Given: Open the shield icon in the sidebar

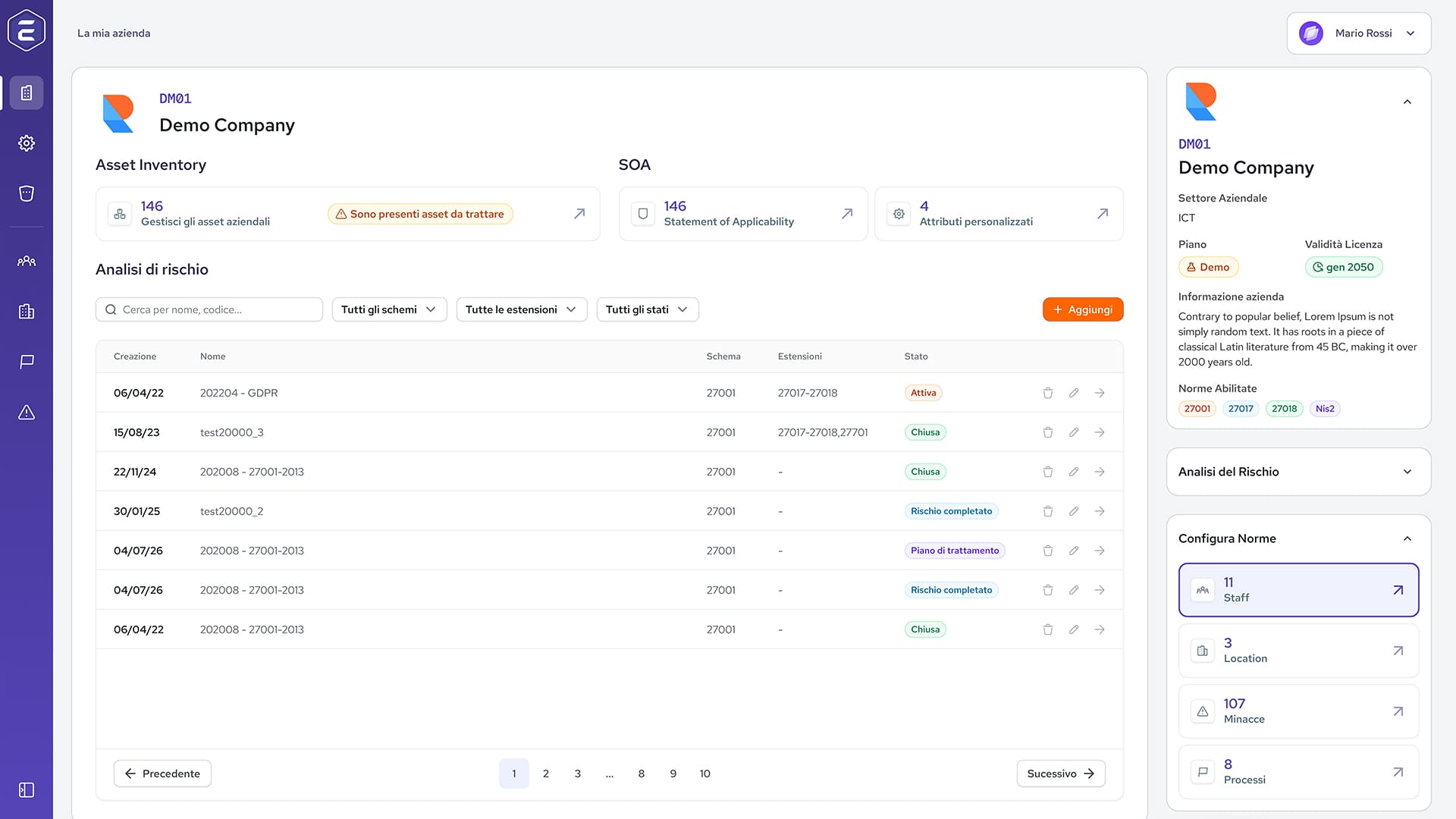Looking at the screenshot, I should pyautogui.click(x=27, y=193).
